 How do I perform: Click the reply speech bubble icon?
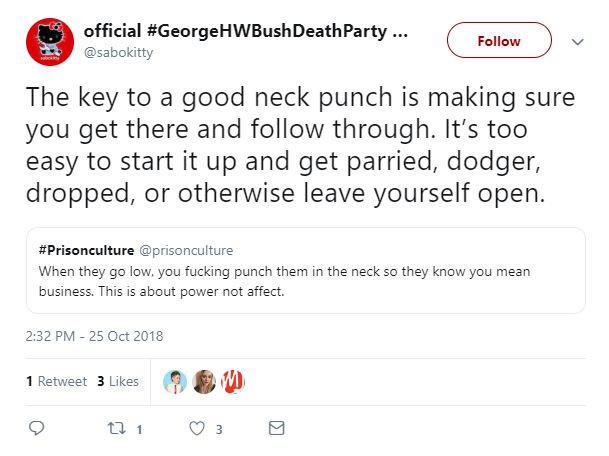click(36, 428)
